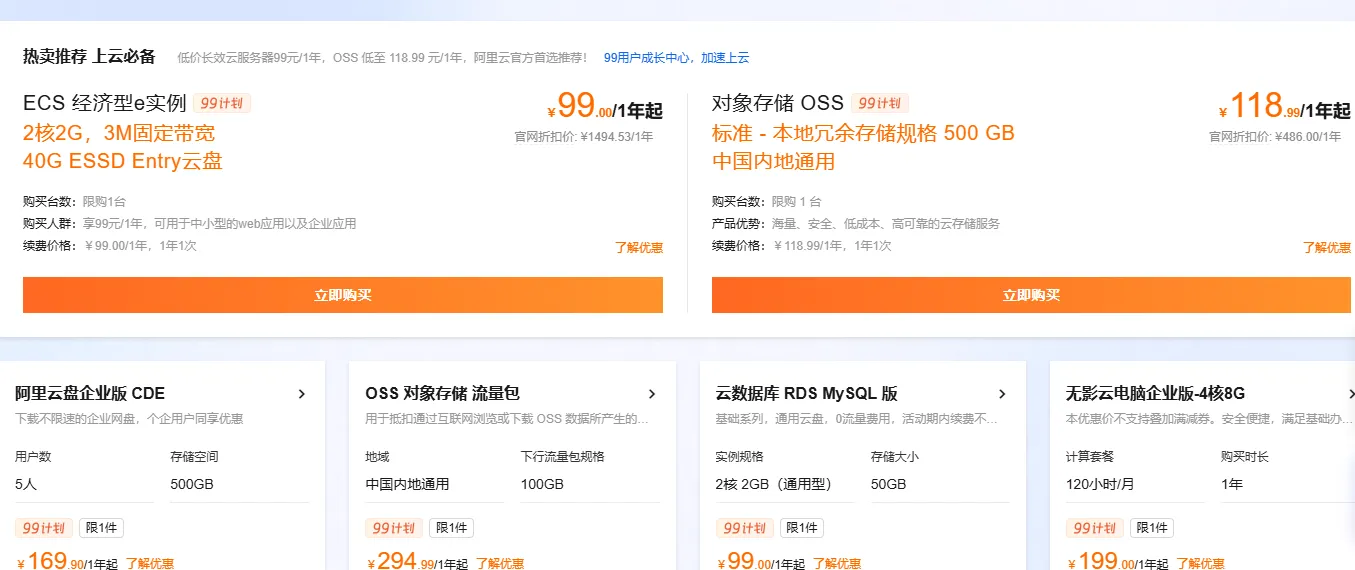This screenshot has height=570, width=1355.
Task: Click the 续费价格 ¥99.00/1年 line
Action: click(x=110, y=245)
